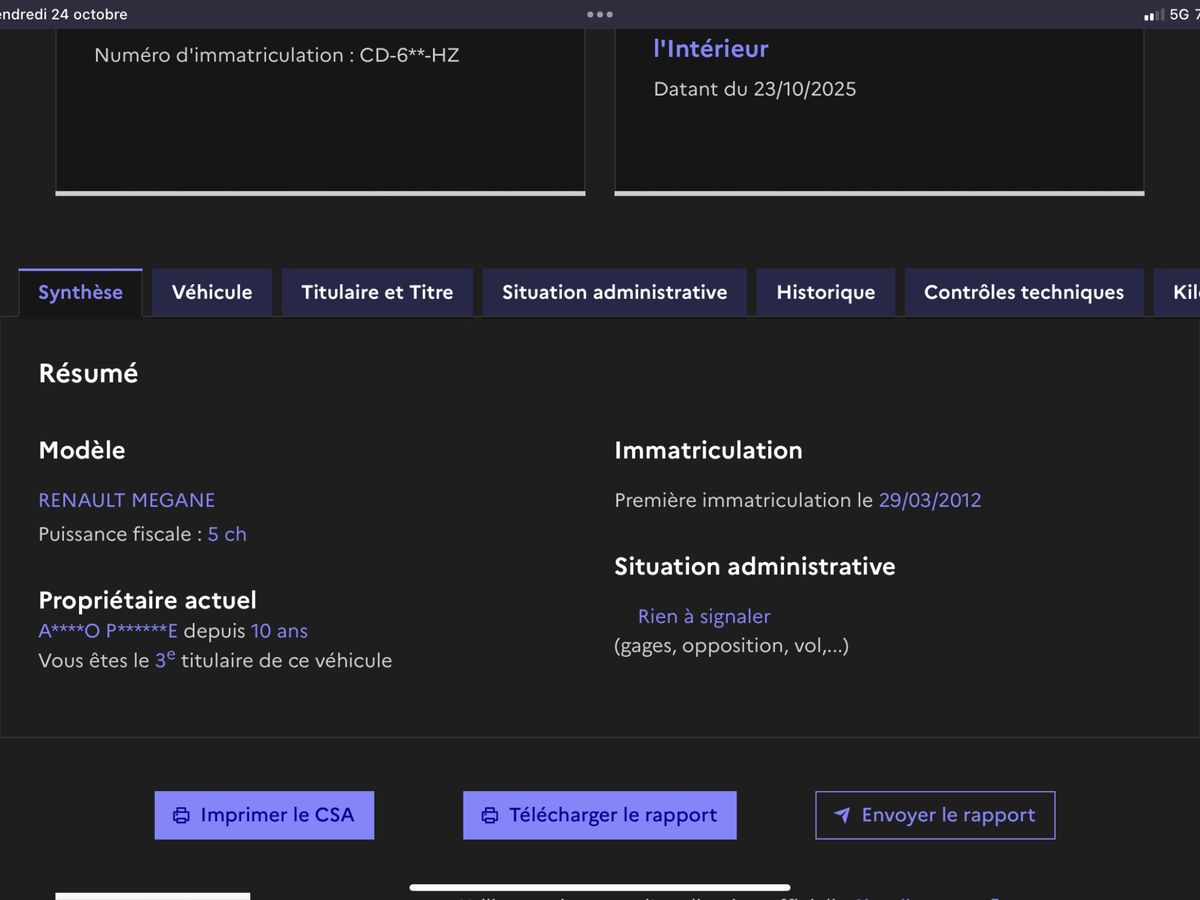Screen dimensions: 1200x900
Task: Click the printer icon on Imprimer le CSA
Action: pos(181,815)
